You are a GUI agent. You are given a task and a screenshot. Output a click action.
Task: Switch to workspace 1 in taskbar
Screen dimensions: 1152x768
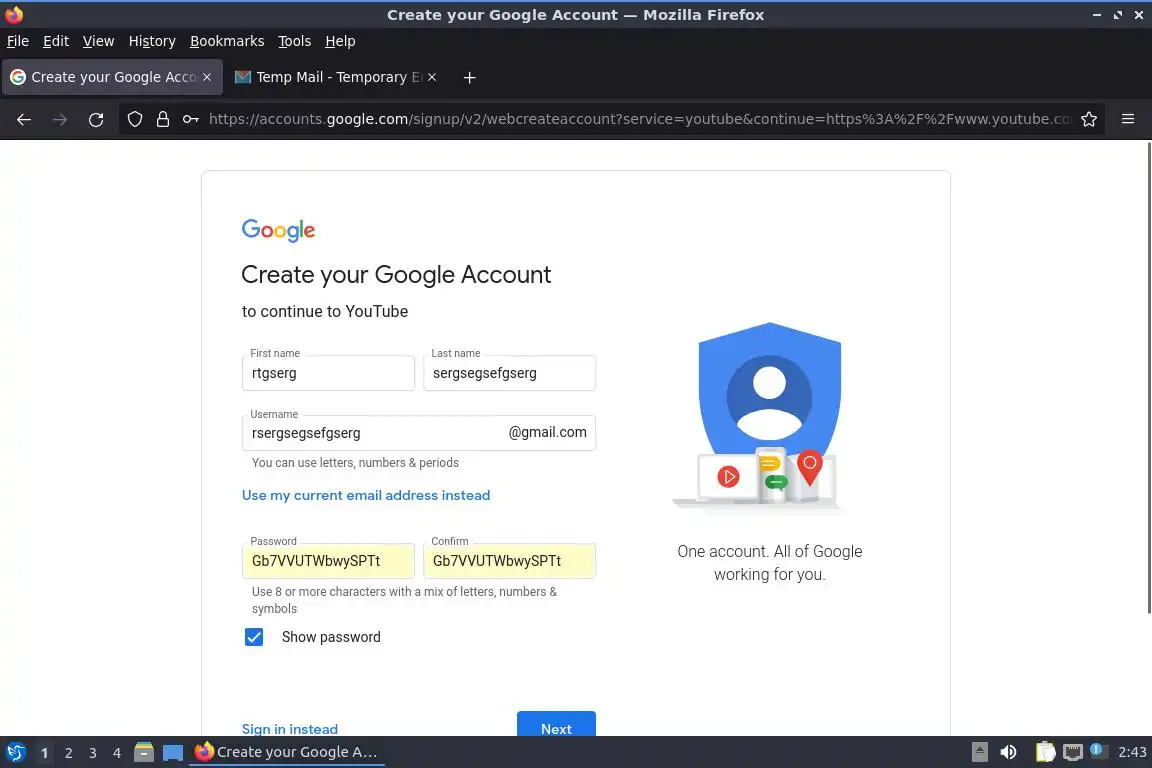(x=44, y=753)
